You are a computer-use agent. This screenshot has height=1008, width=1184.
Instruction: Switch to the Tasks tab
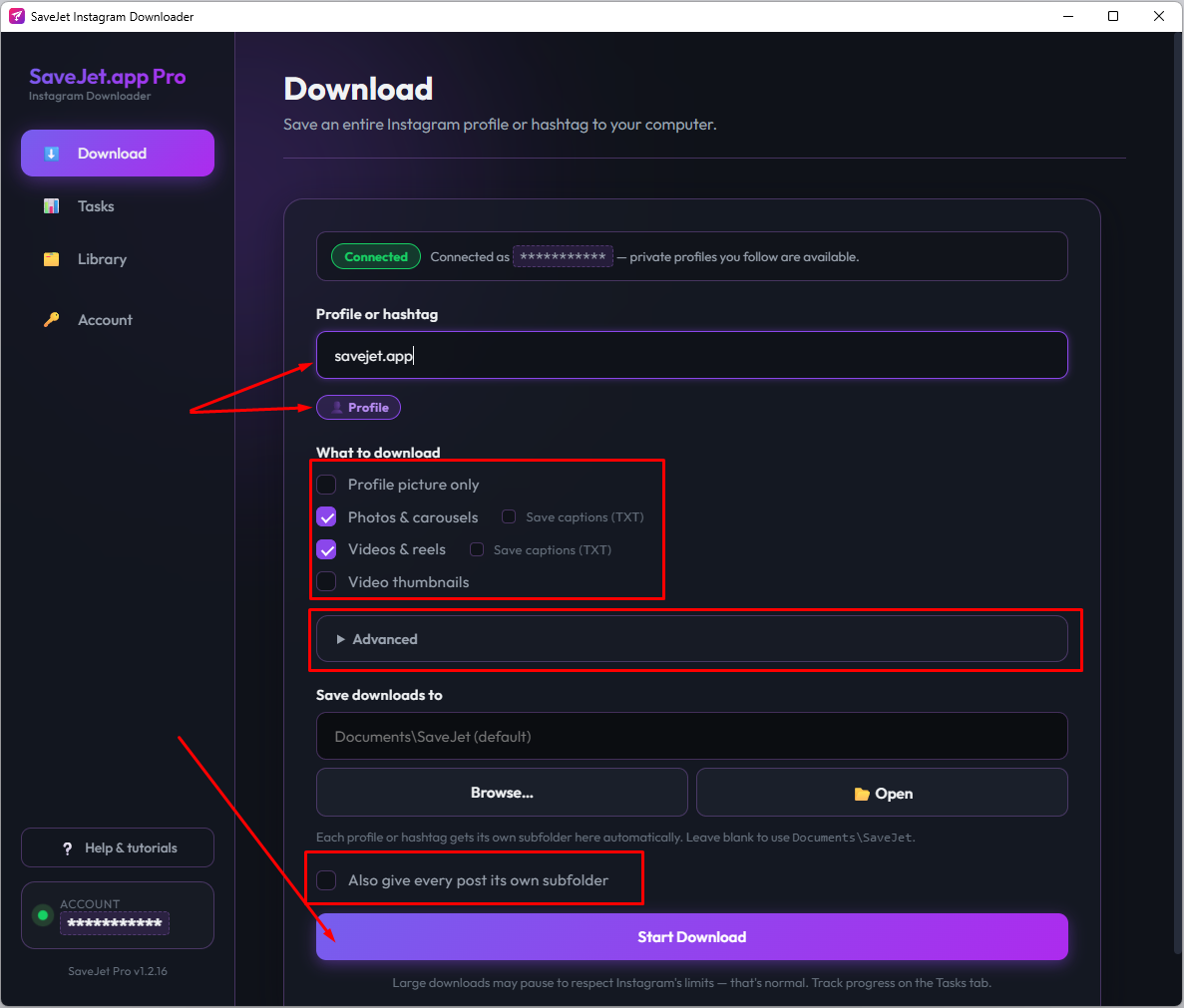coord(118,206)
